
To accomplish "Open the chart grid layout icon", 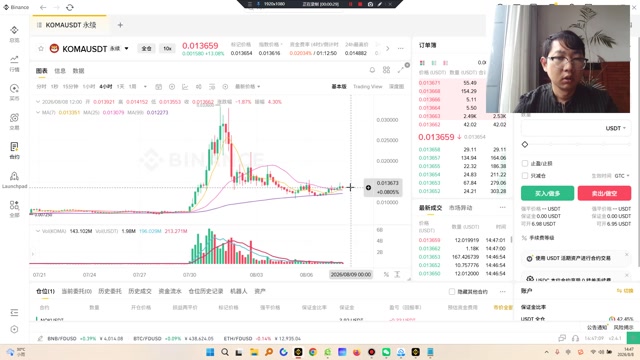I will (x=386, y=70).
